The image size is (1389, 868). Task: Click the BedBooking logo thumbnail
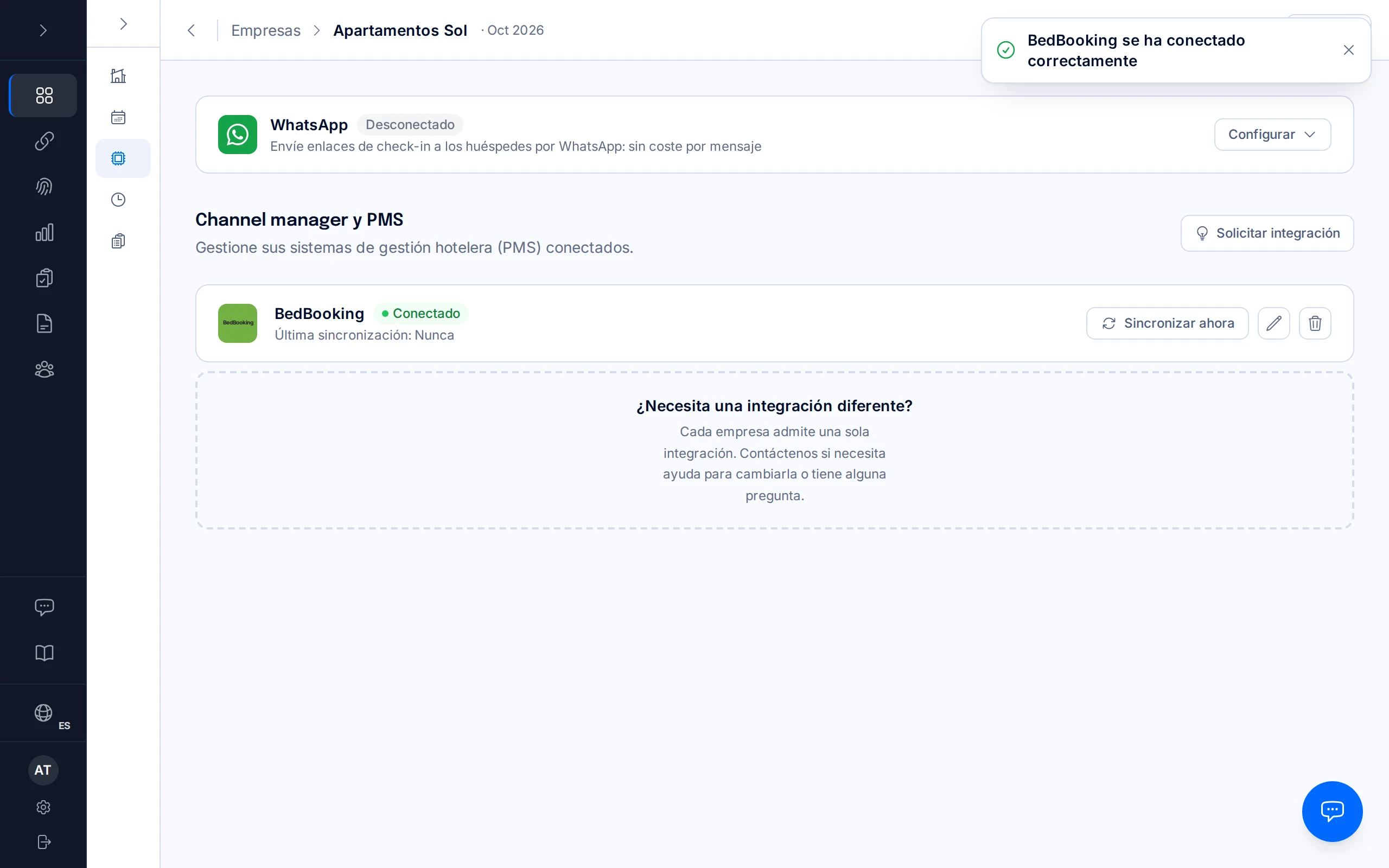[238, 323]
